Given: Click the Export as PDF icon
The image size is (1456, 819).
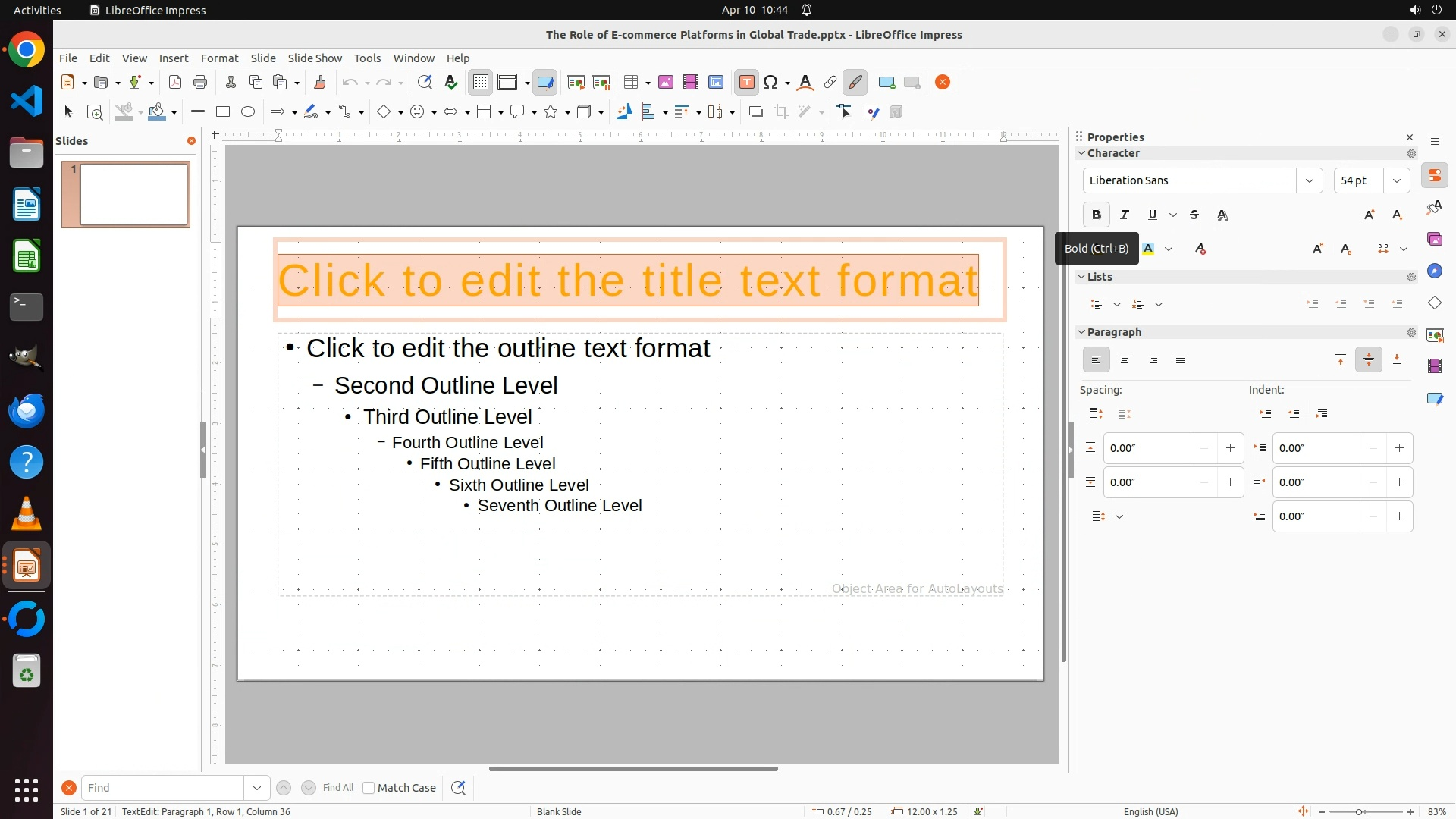Looking at the screenshot, I should (x=175, y=83).
